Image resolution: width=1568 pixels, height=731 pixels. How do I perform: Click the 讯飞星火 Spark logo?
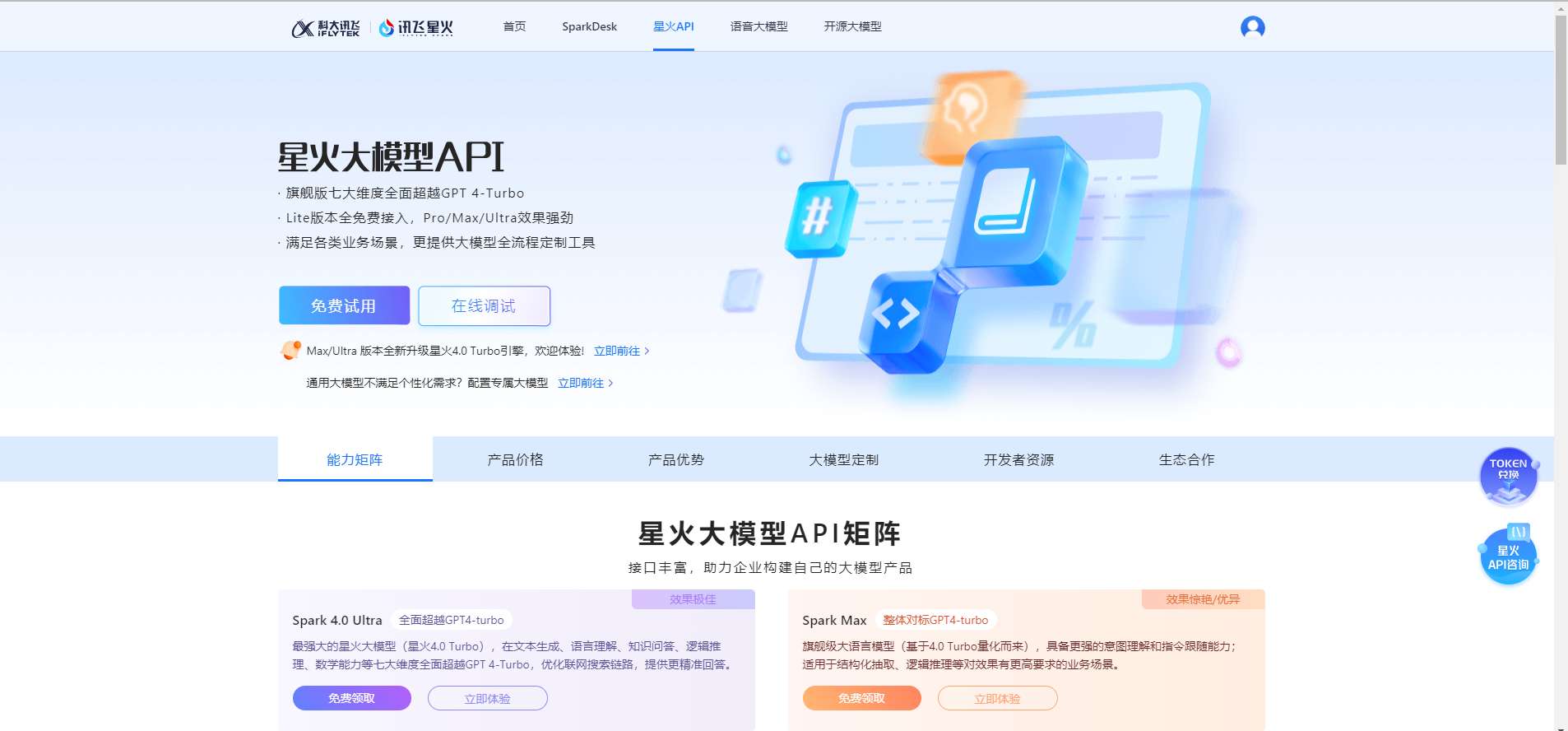[x=415, y=28]
